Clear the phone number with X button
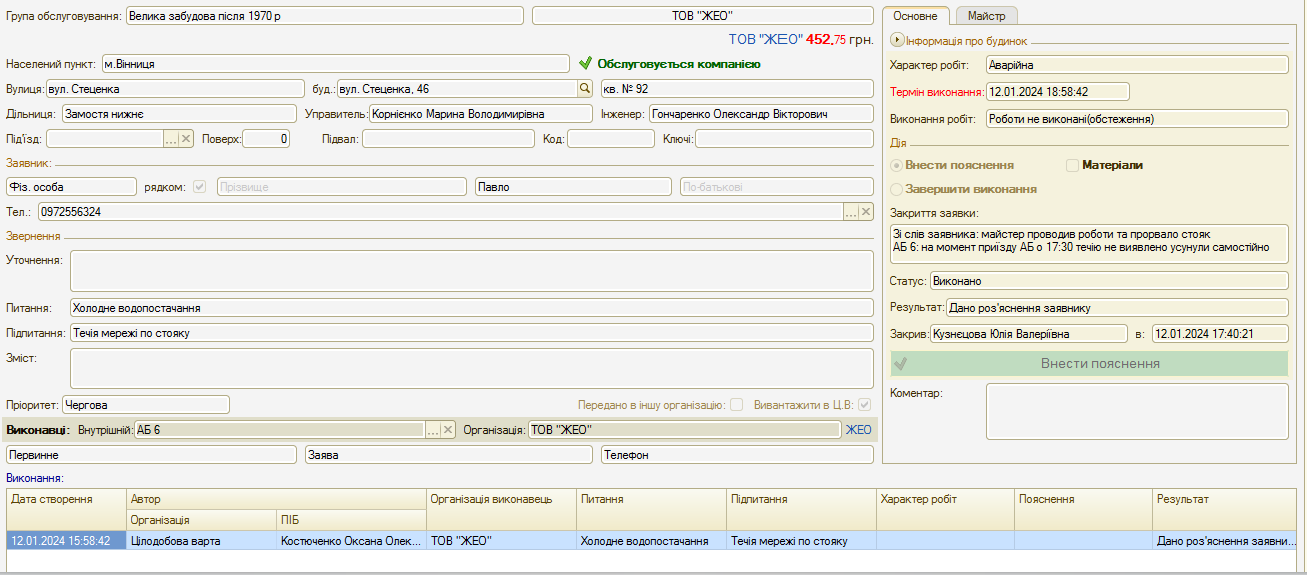 click(866, 212)
